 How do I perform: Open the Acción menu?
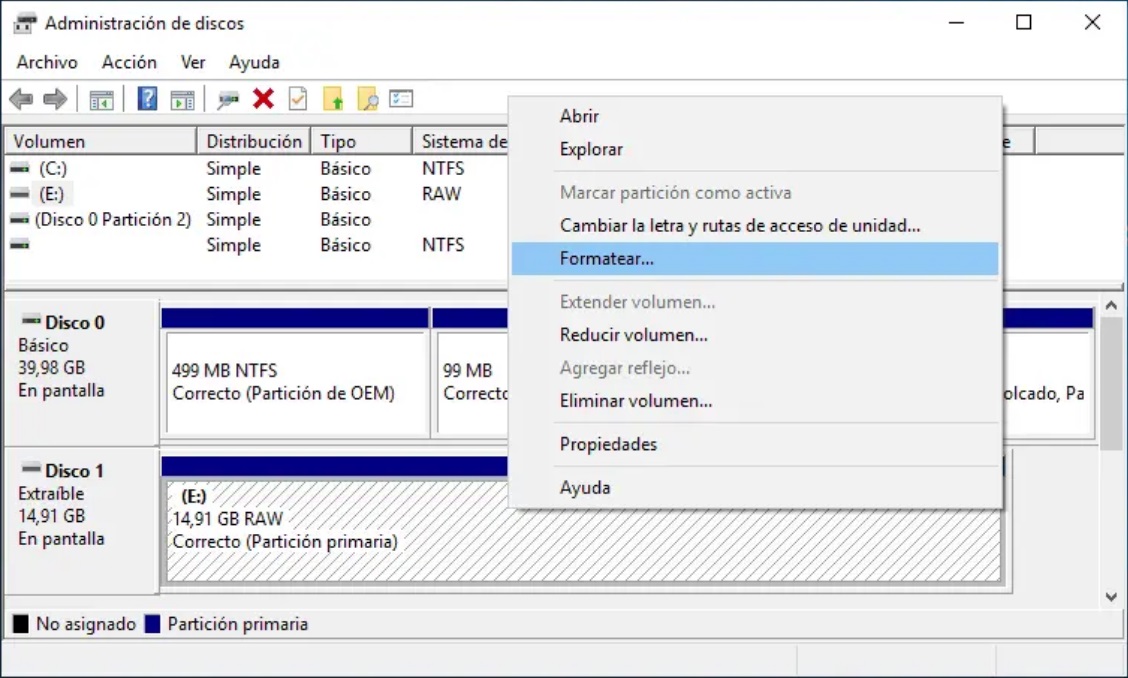click(x=129, y=62)
